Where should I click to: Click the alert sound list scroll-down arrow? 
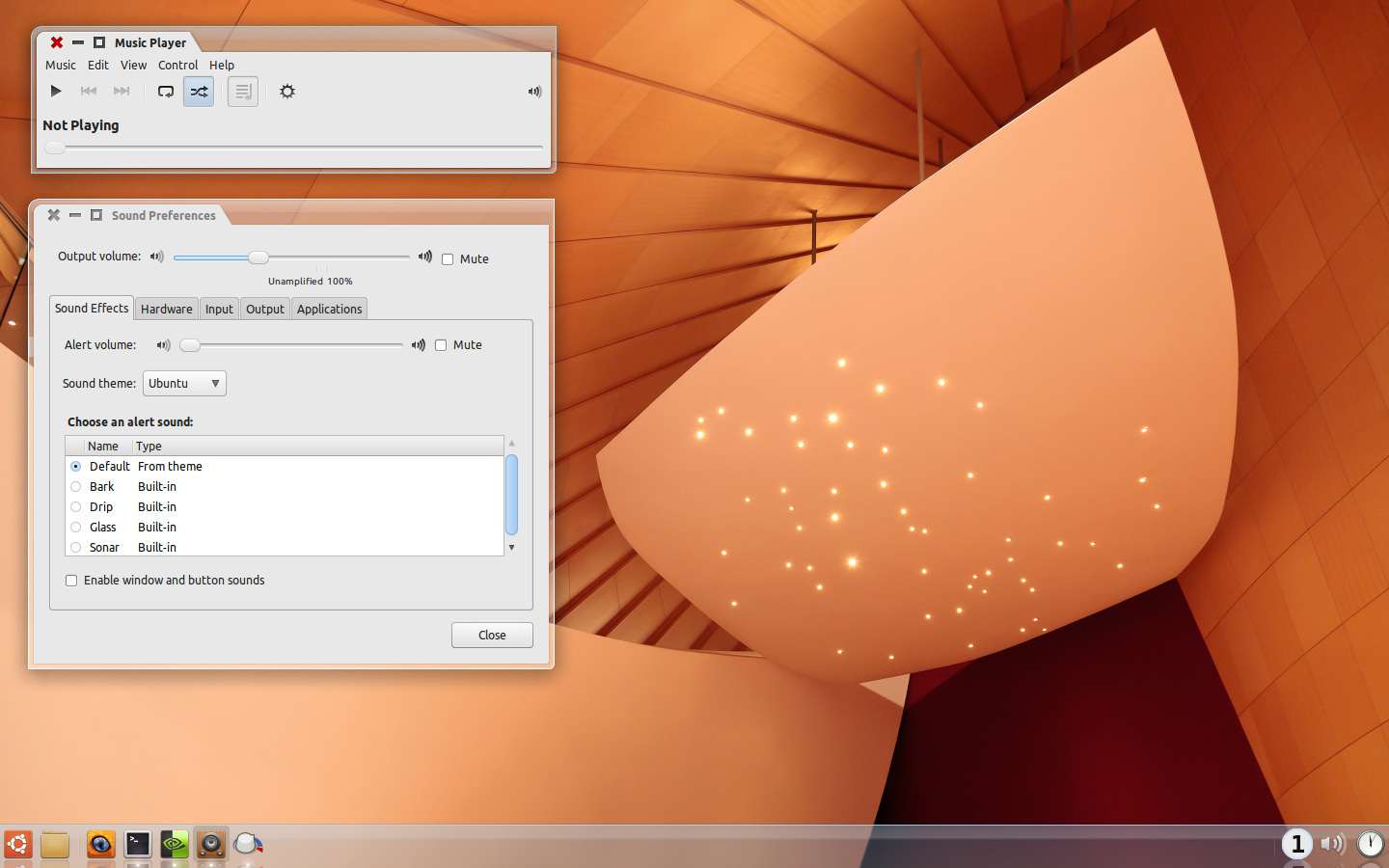point(511,547)
